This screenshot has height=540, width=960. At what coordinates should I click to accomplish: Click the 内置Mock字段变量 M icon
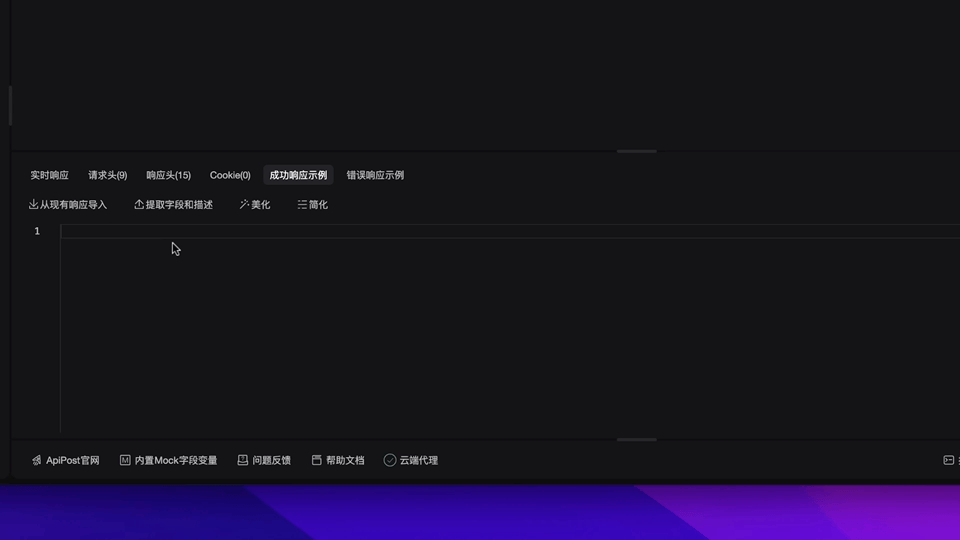[x=125, y=460]
